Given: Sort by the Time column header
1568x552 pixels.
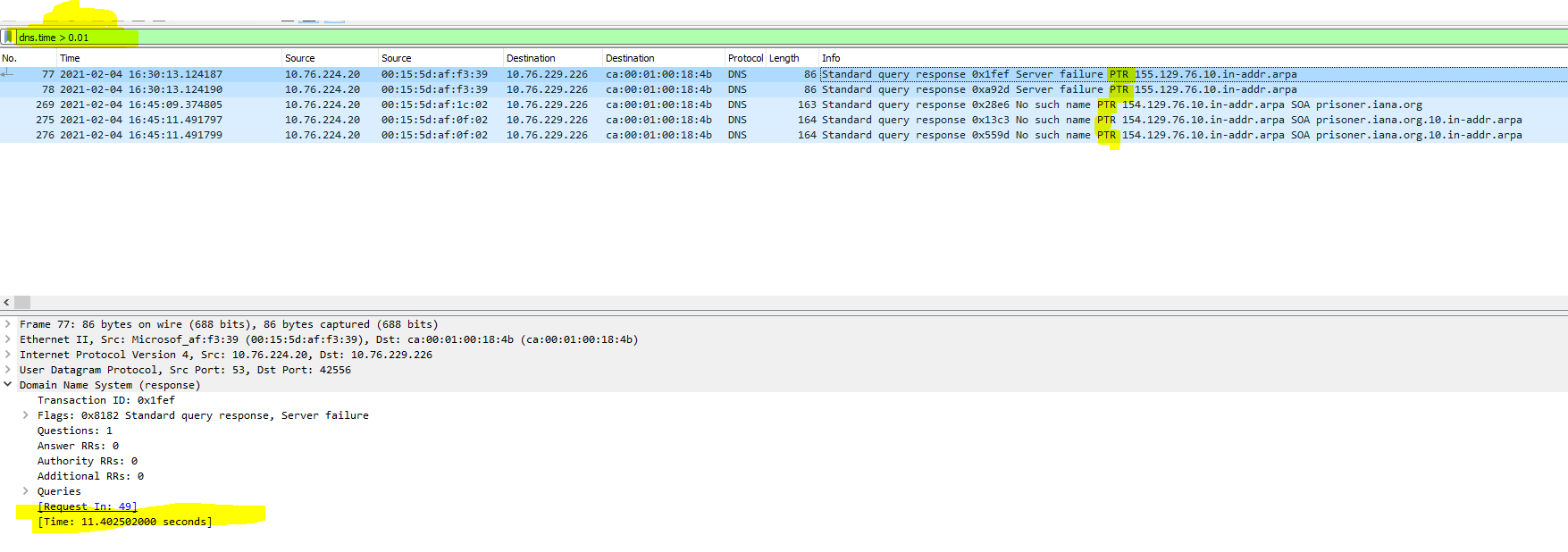Looking at the screenshot, I should pyautogui.click(x=70, y=58).
